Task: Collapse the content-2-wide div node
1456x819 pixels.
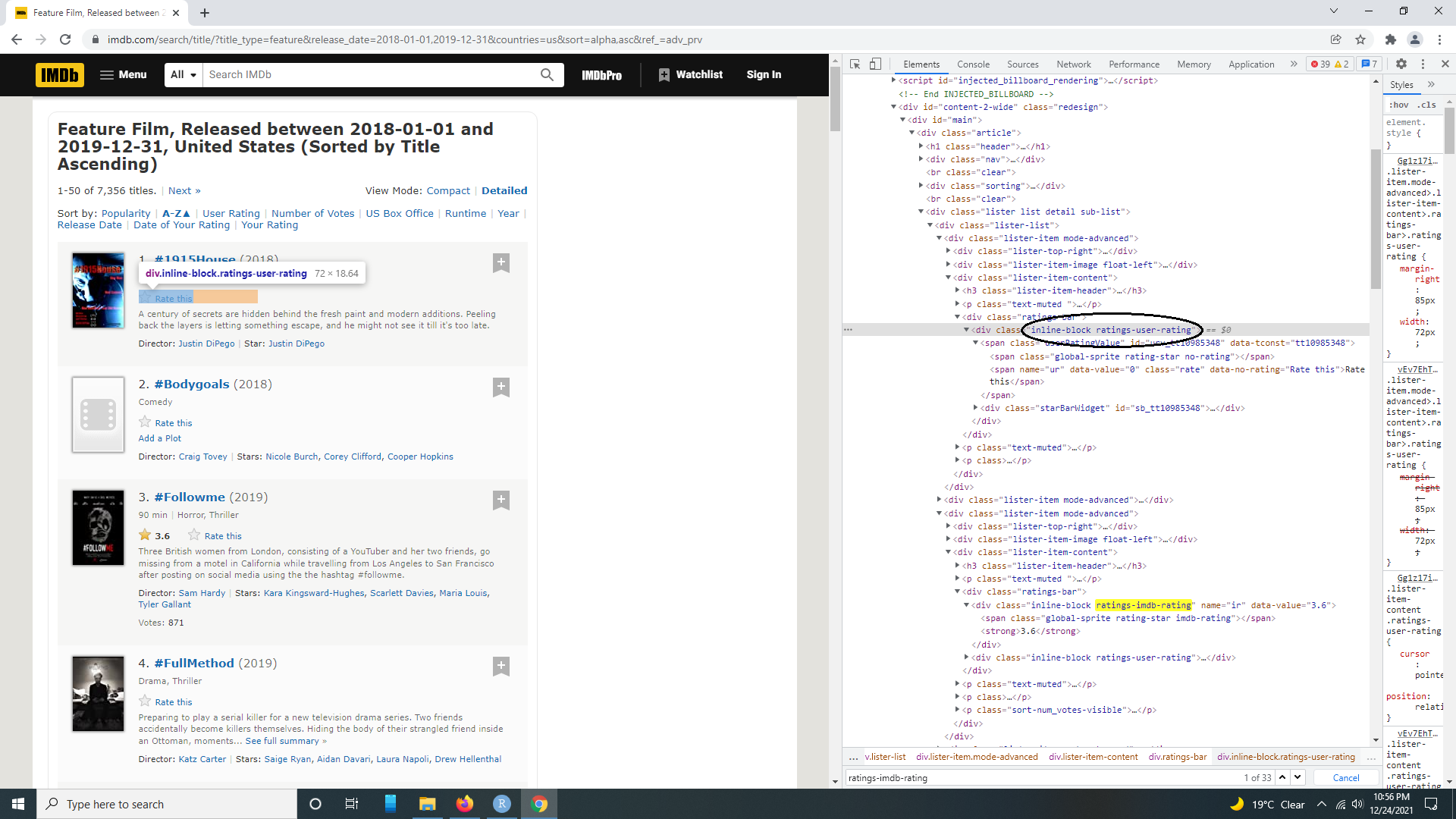Action: pos(893,107)
